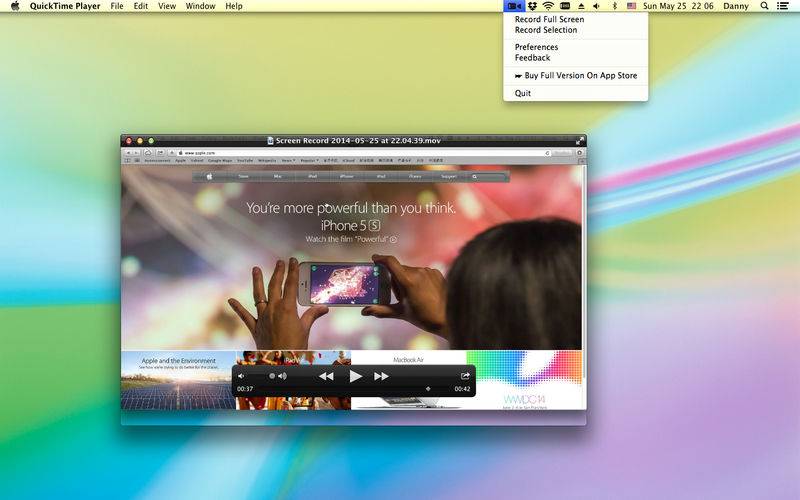
Task: Minimize the movie window with the yellow button
Action: coord(140,141)
